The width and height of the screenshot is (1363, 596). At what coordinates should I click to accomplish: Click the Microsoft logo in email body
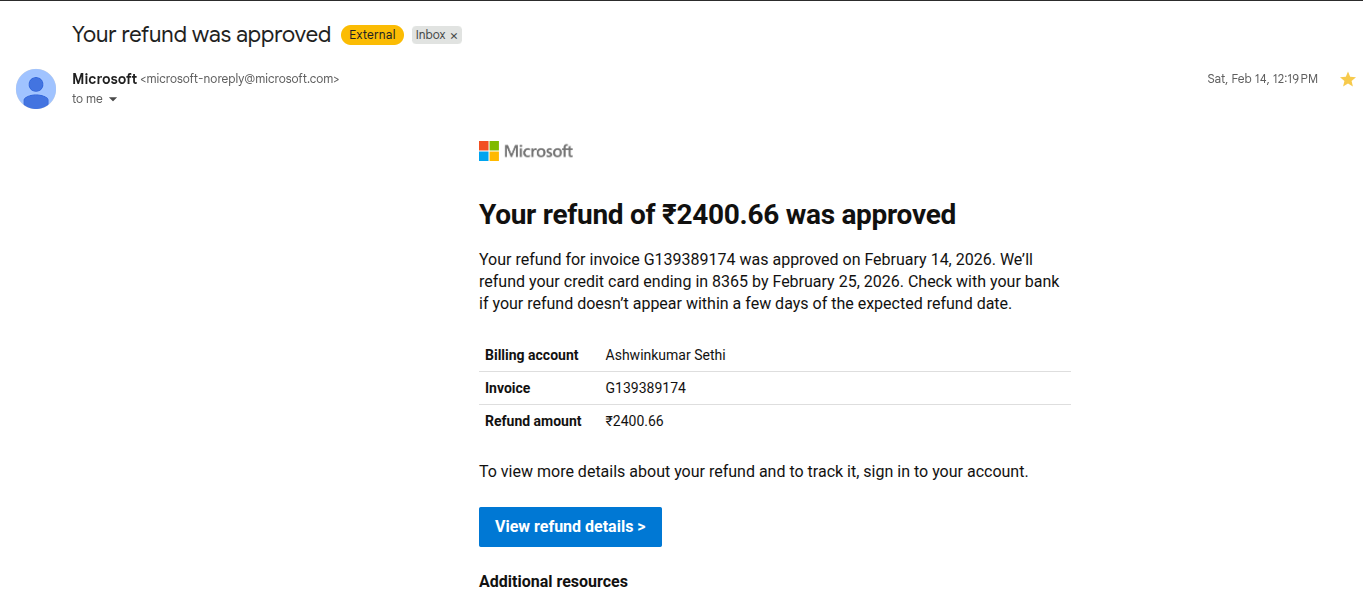[526, 151]
